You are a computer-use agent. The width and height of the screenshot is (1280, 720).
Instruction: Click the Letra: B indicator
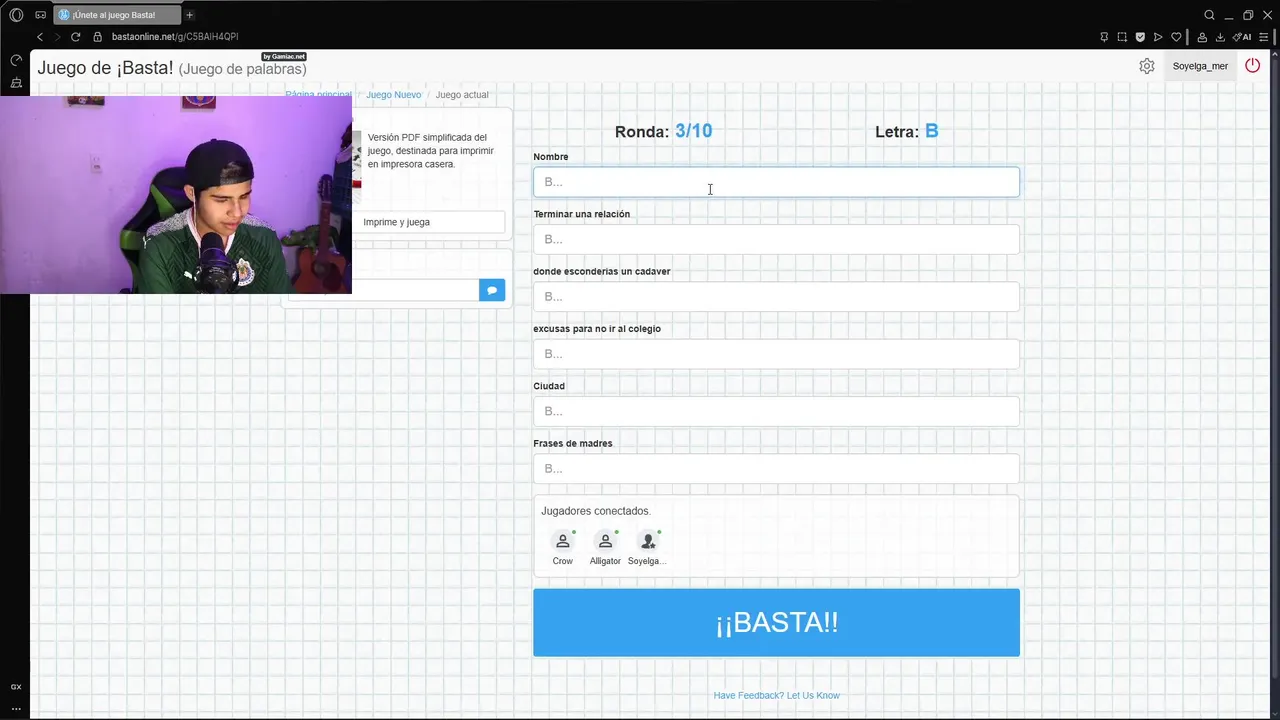click(907, 131)
